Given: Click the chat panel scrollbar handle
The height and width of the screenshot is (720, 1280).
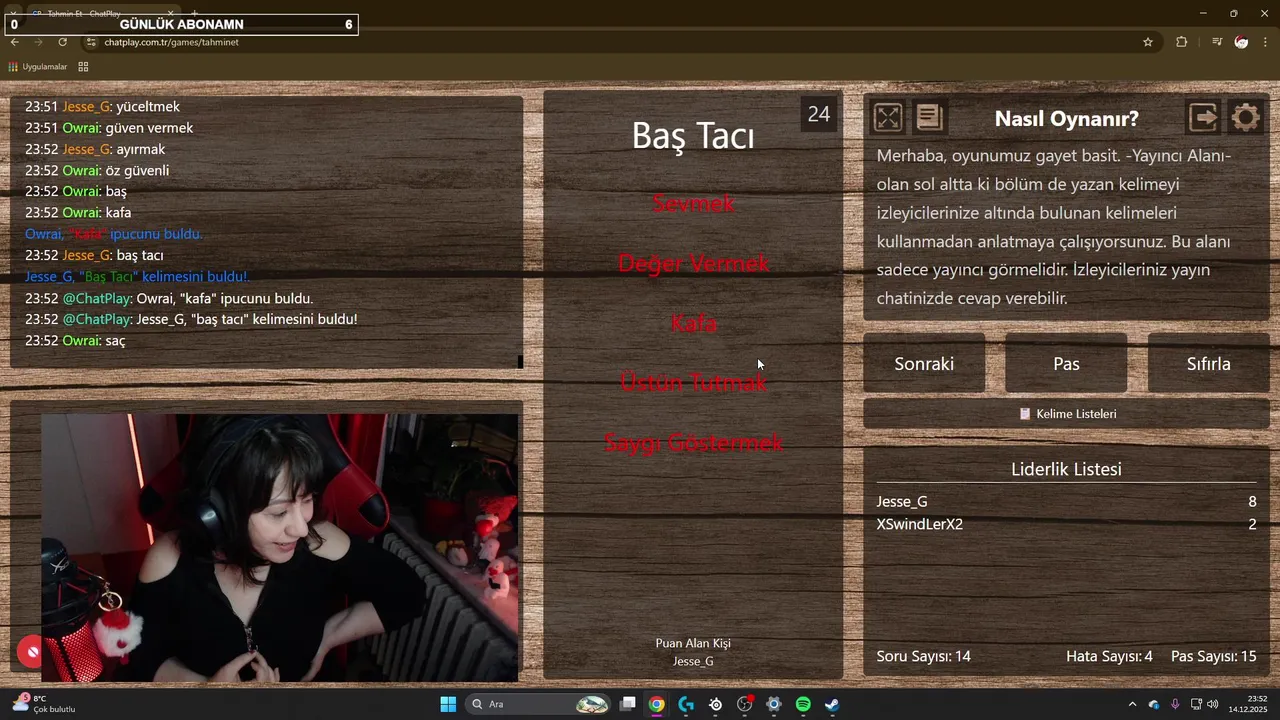Looking at the screenshot, I should point(520,362).
